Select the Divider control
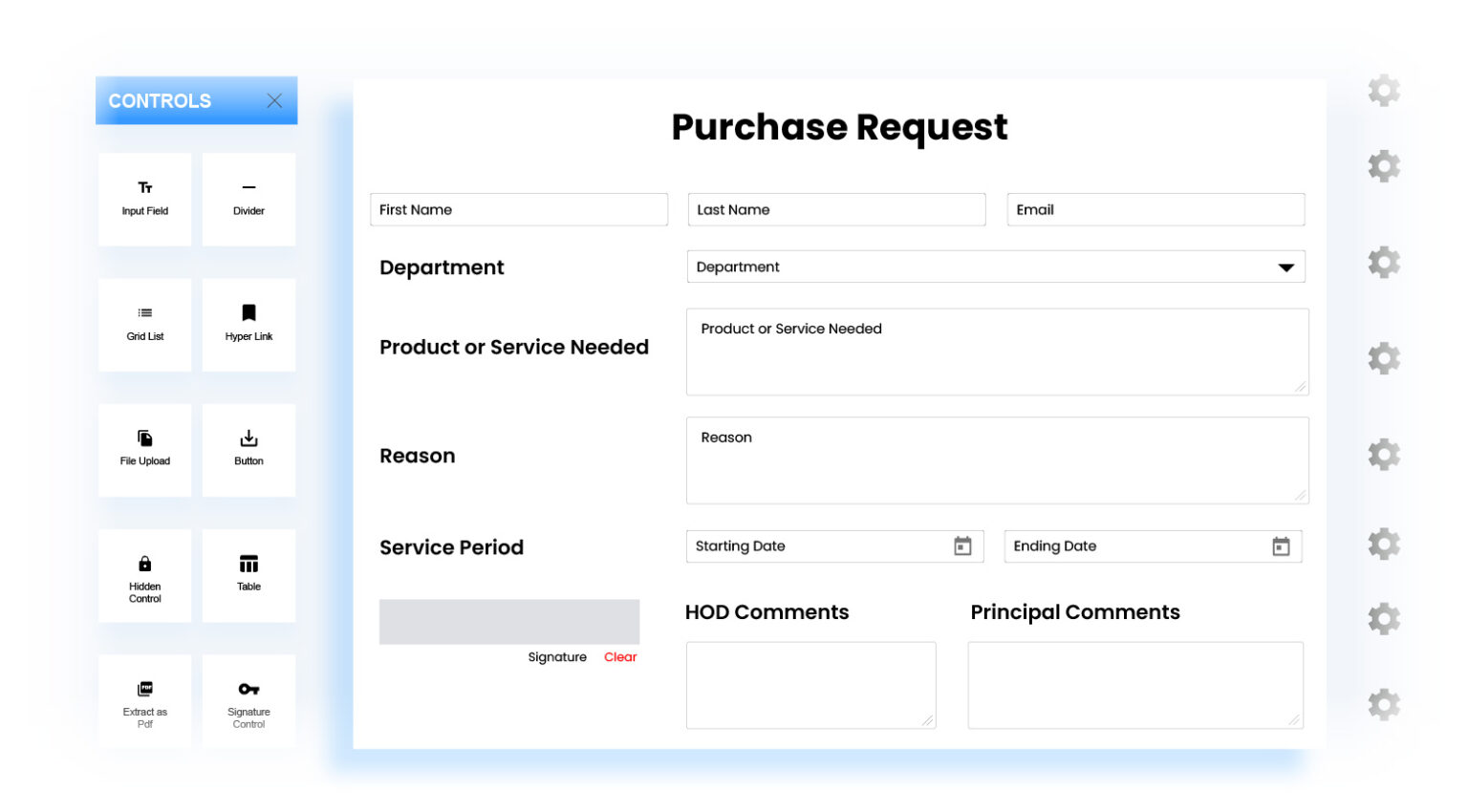The image size is (1468, 812). 248,199
